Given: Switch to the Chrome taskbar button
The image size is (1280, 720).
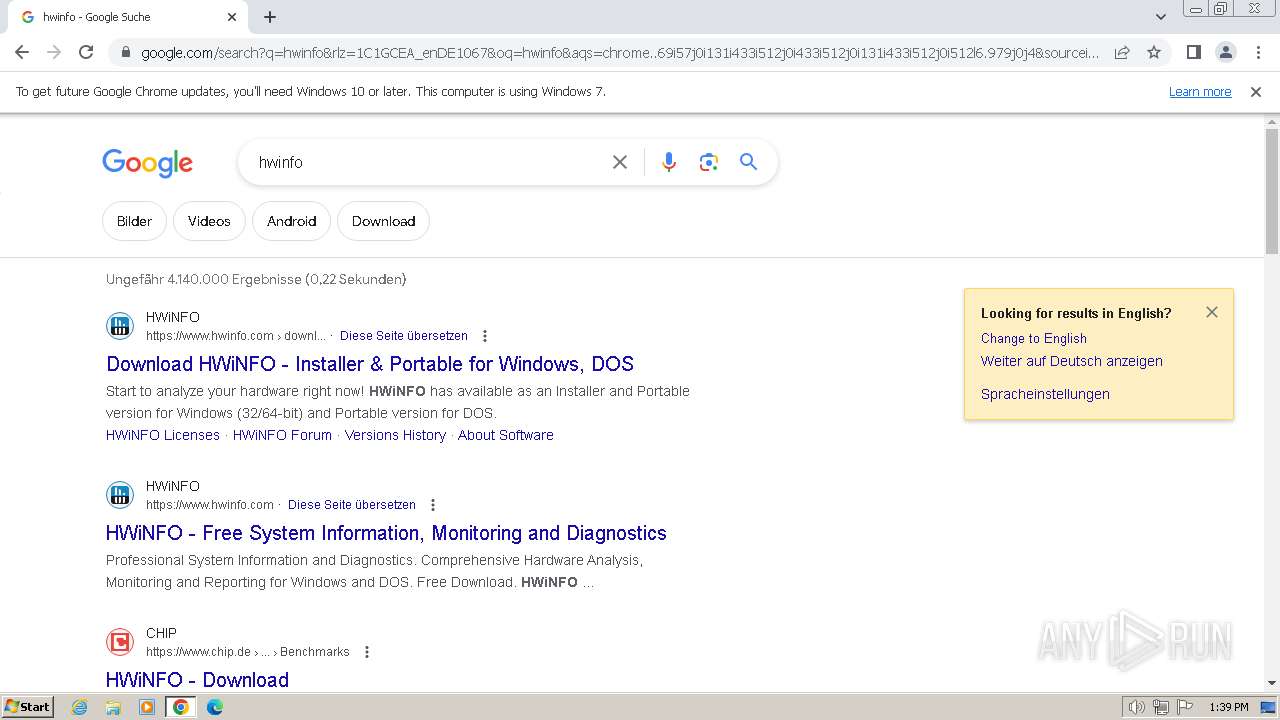Looking at the screenshot, I should pos(181,707).
